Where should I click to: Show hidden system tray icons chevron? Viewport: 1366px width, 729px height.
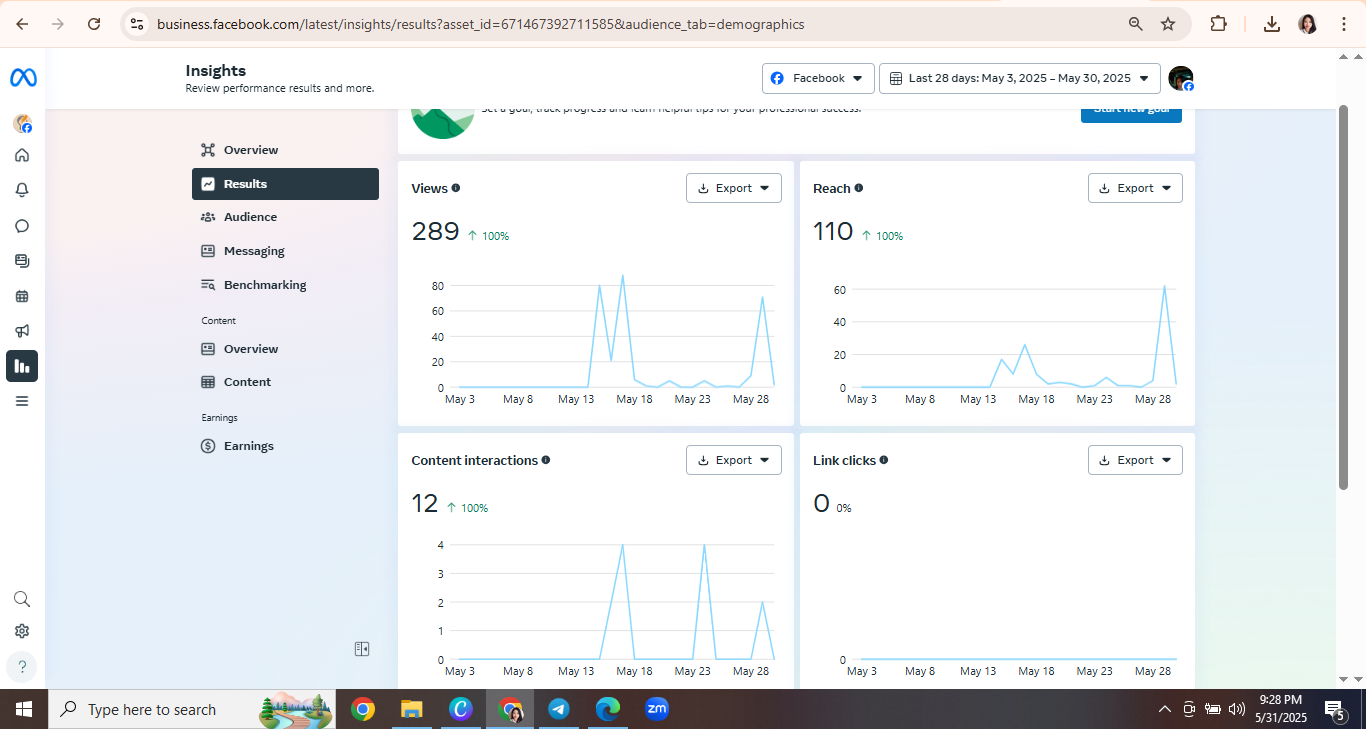click(x=1164, y=709)
